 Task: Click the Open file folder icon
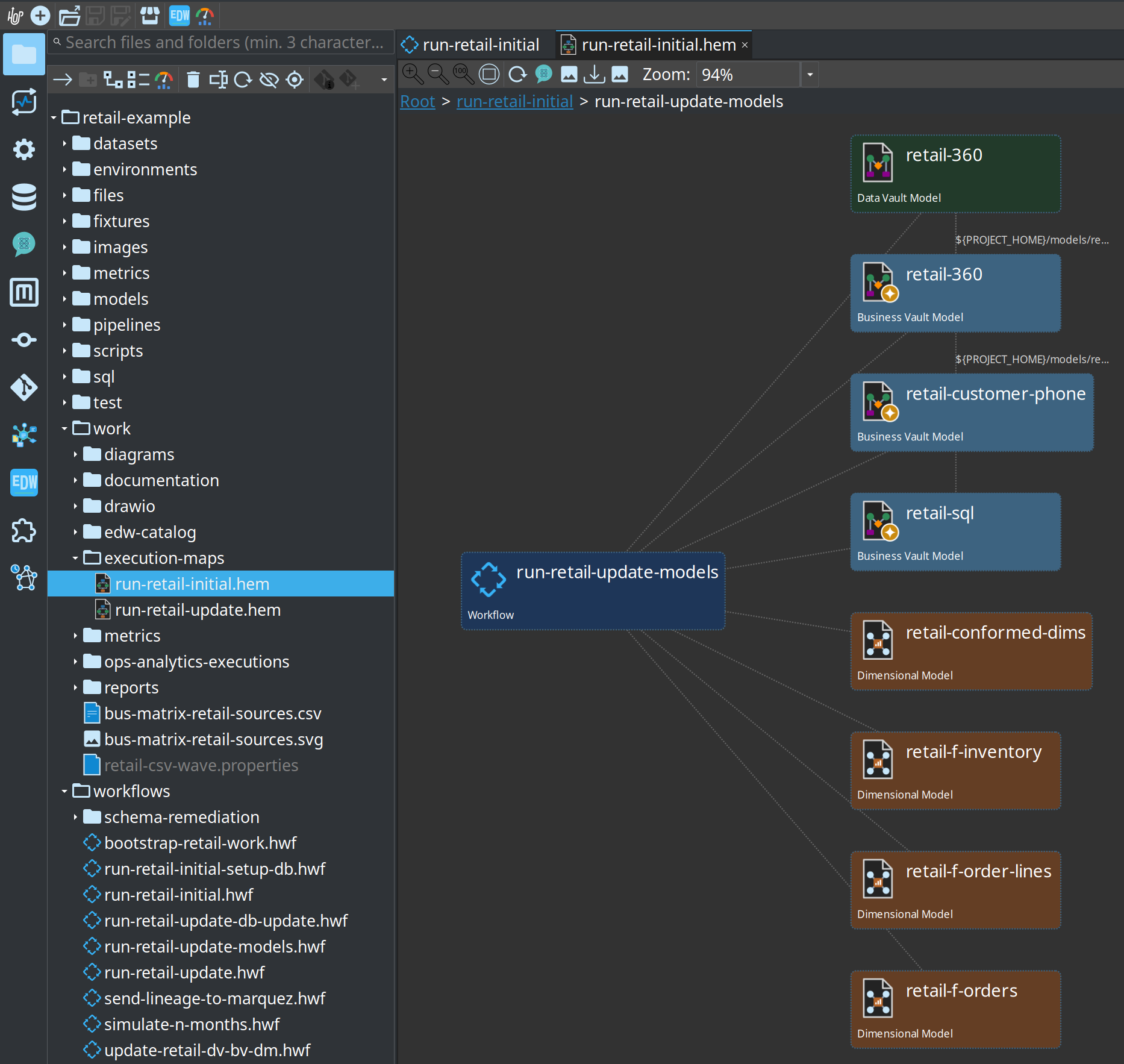(69, 16)
